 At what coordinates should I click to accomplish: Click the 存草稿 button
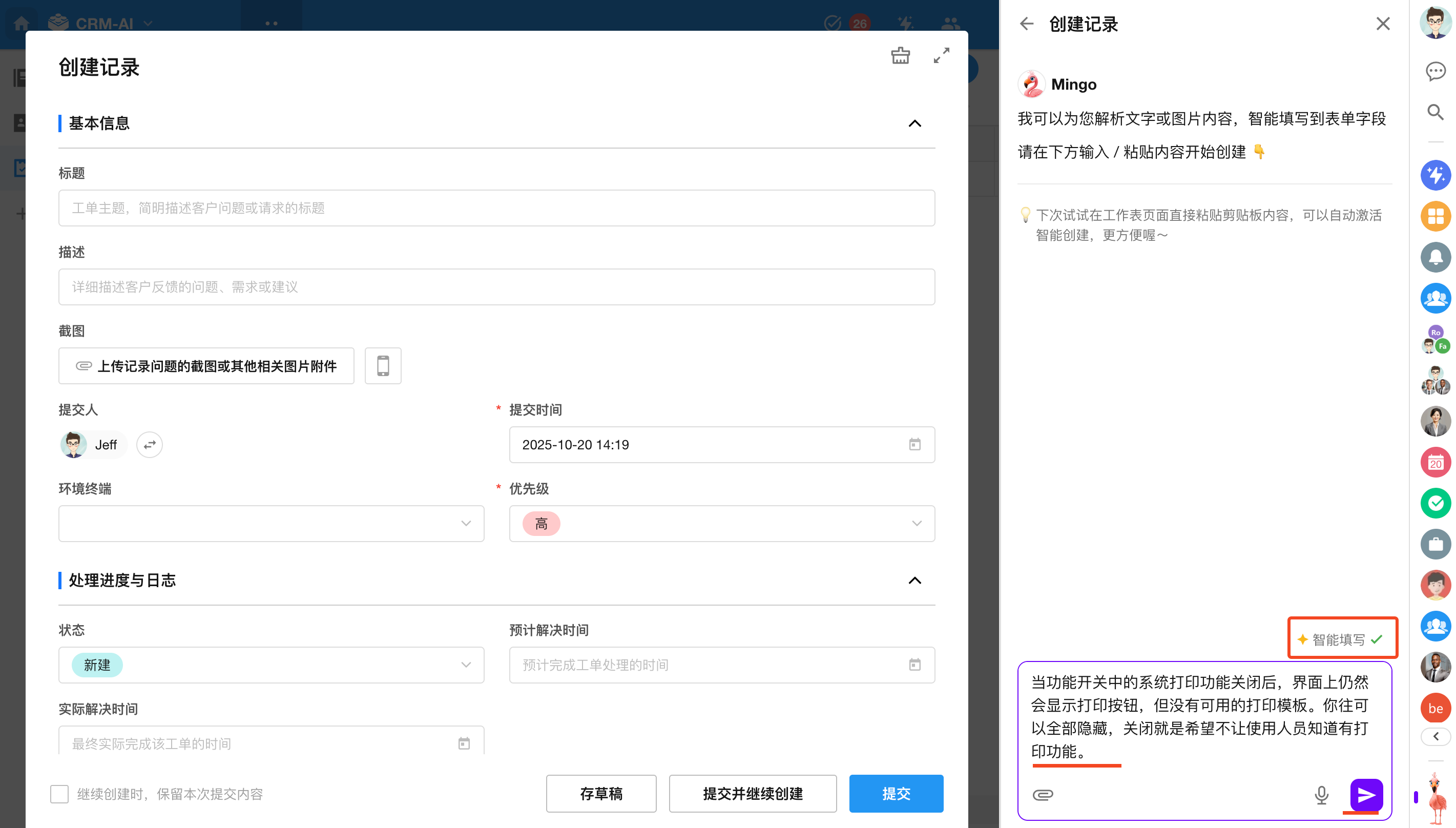601,794
